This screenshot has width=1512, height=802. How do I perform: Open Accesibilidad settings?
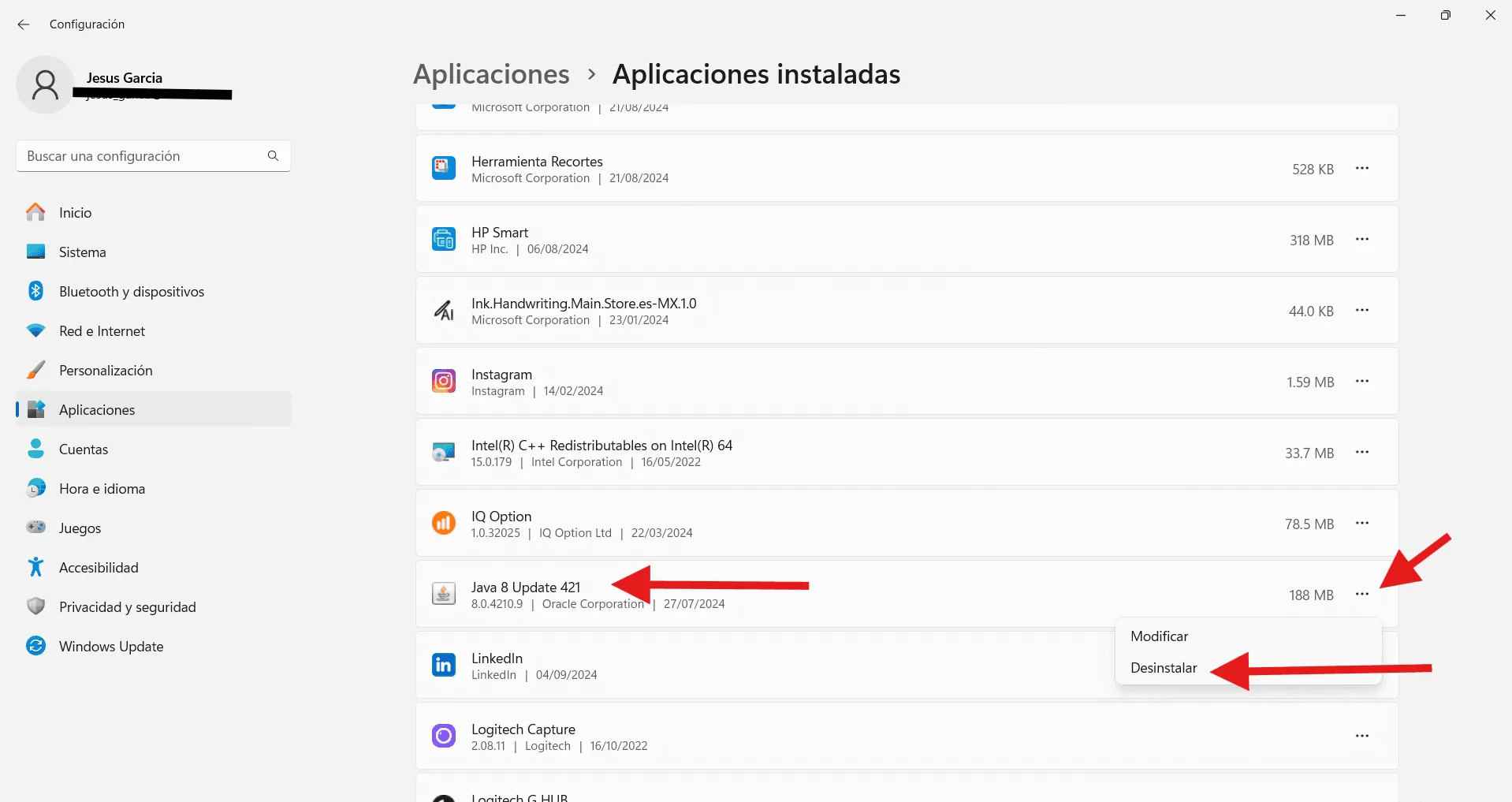(x=99, y=568)
